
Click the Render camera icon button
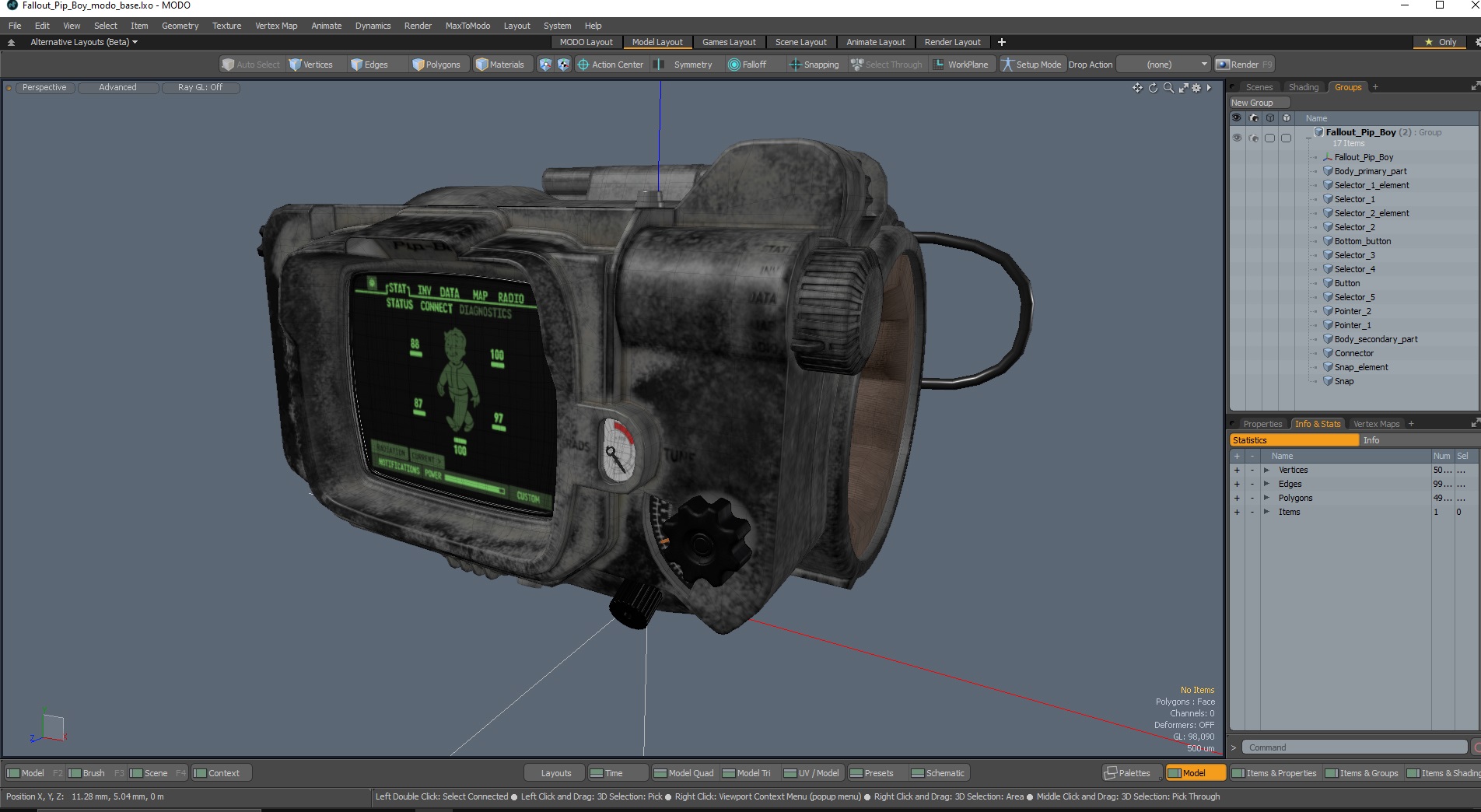click(1222, 65)
